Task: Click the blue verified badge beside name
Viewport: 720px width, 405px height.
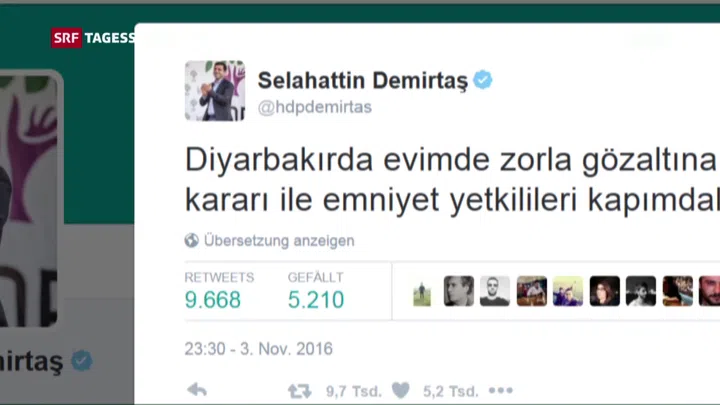Action: tap(483, 80)
